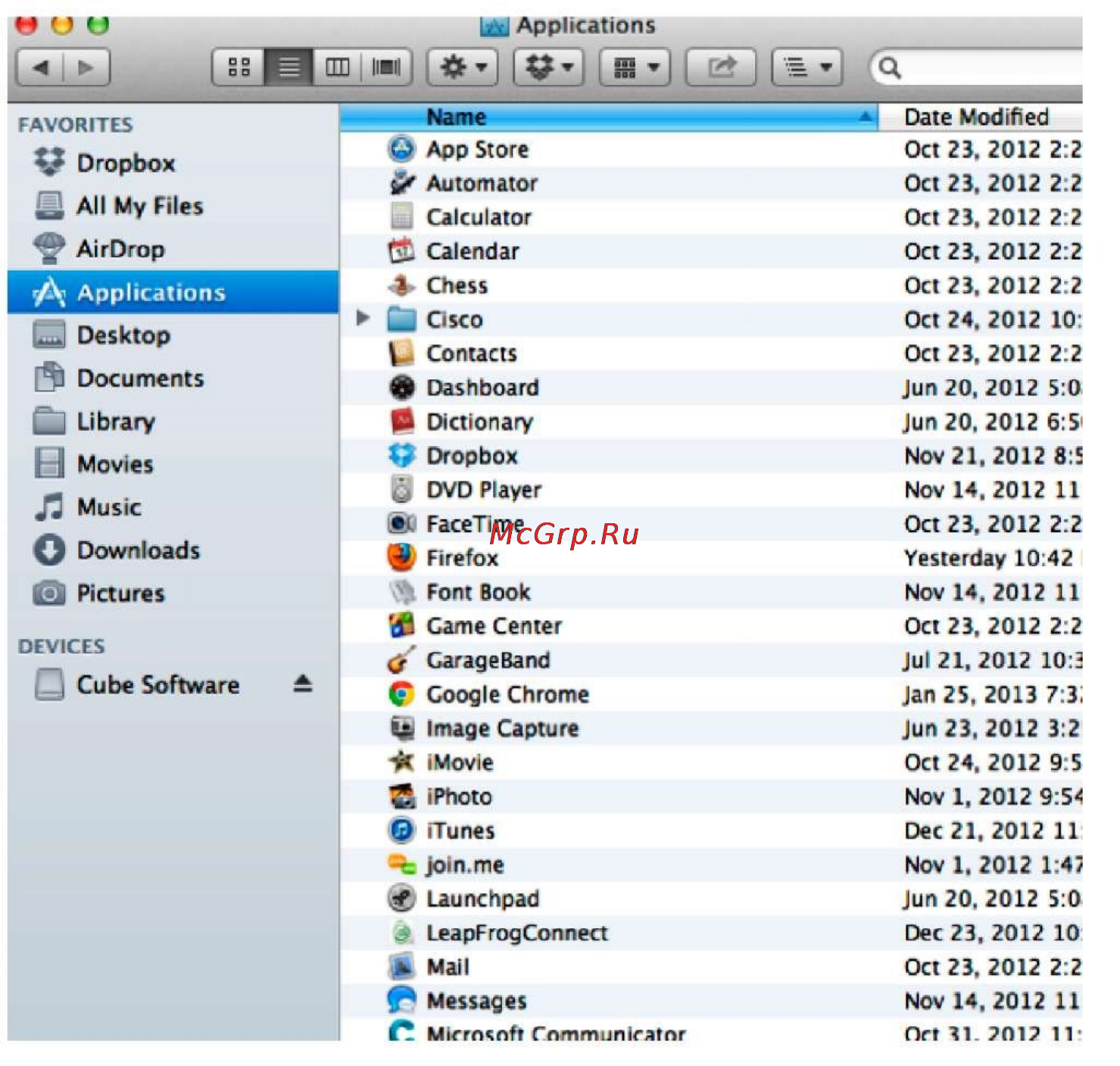This screenshot has width=1120, height=1066.
Task: Go back with the left arrow button
Action: pyautogui.click(x=41, y=67)
